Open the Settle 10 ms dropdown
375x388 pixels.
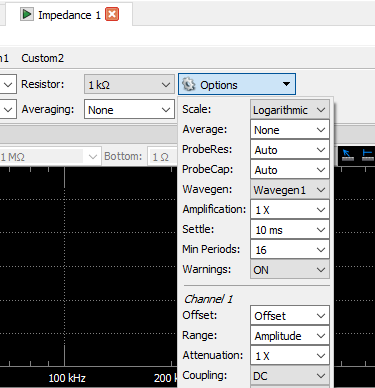[x=290, y=230]
